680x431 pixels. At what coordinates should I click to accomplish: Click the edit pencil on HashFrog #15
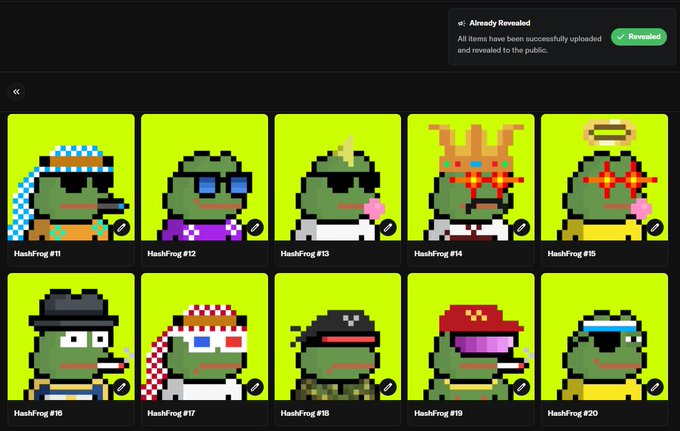pos(655,227)
